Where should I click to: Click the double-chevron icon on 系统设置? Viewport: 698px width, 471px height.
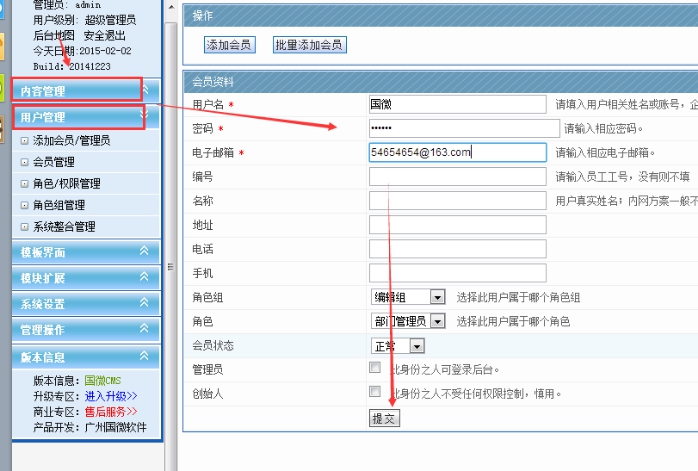pos(145,304)
